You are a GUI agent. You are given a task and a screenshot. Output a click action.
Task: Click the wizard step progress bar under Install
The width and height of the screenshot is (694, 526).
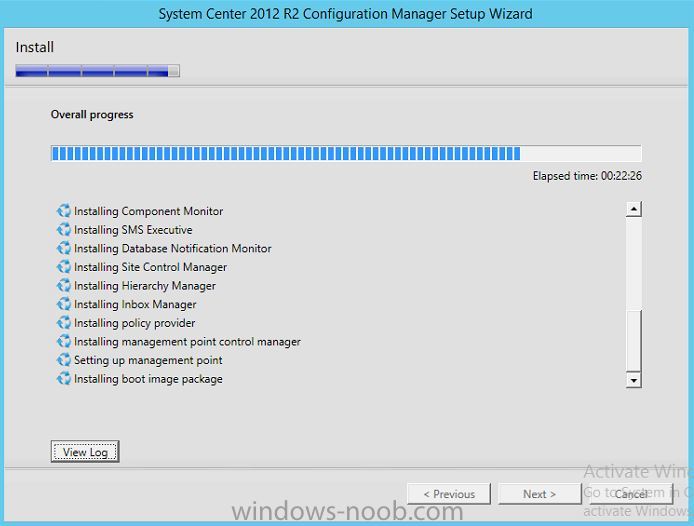click(97, 71)
